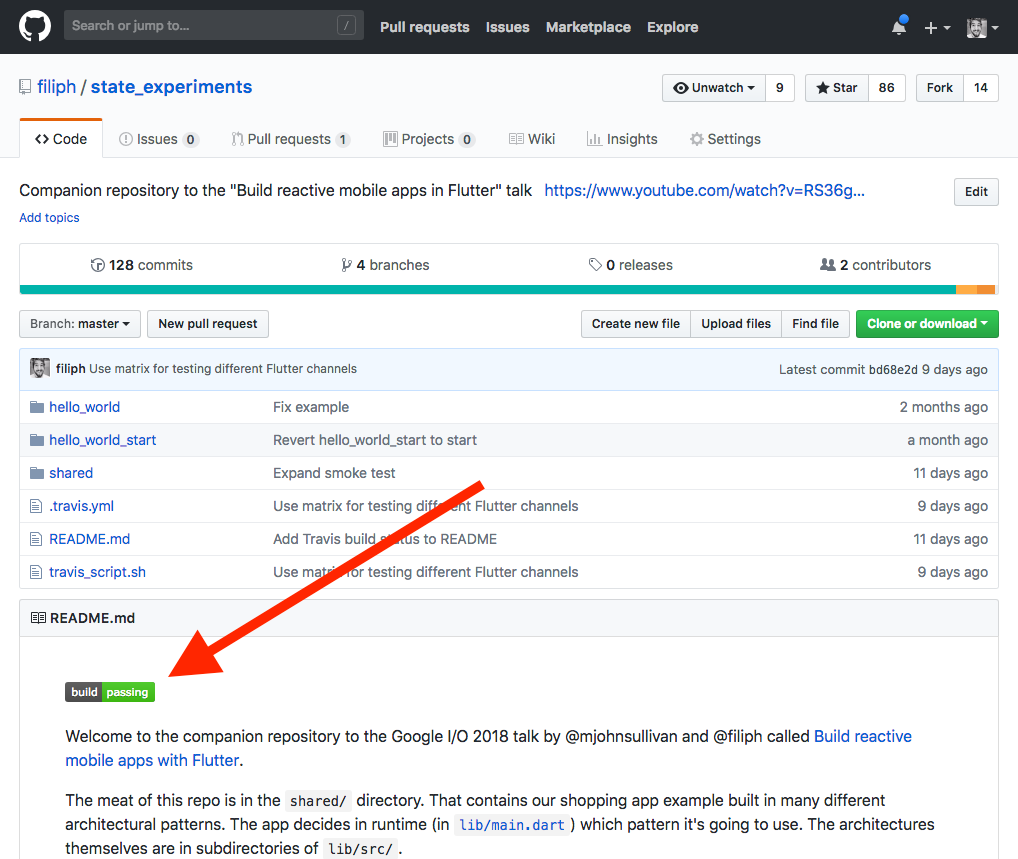The image size is (1018, 859).
Task: Open hello_world folder
Action: [84, 407]
